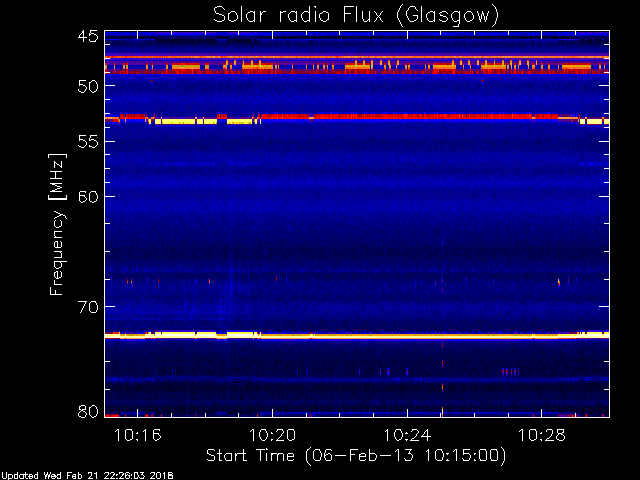Click the 10:28 time tick label
This screenshot has width=640, height=480.
pos(542,435)
